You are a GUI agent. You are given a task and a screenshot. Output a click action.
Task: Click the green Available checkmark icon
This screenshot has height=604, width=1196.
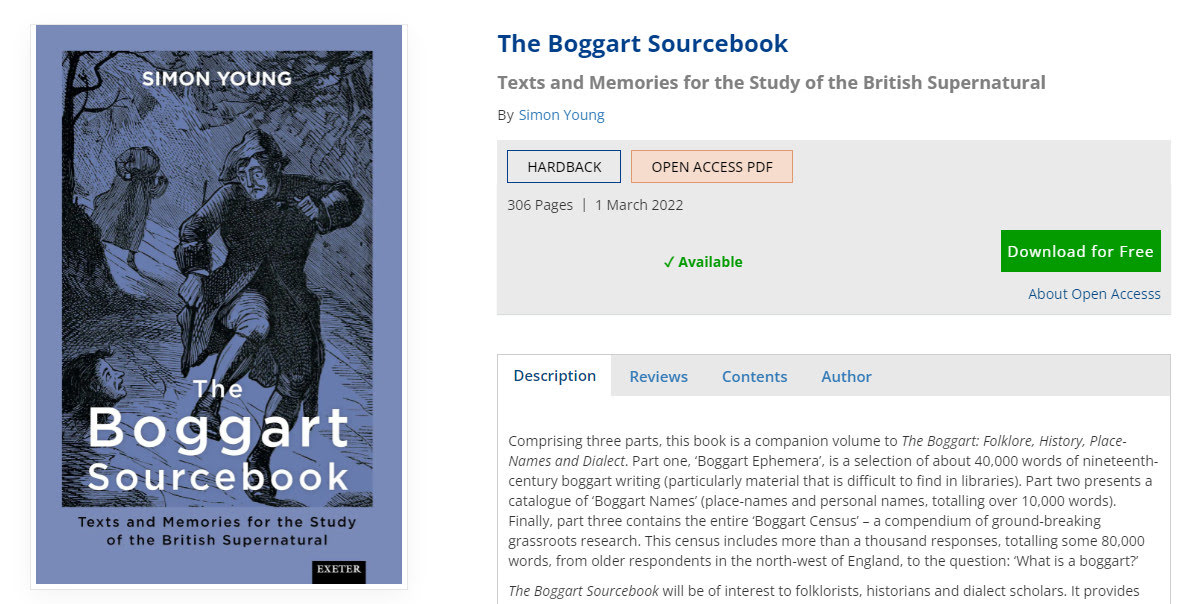(x=669, y=262)
